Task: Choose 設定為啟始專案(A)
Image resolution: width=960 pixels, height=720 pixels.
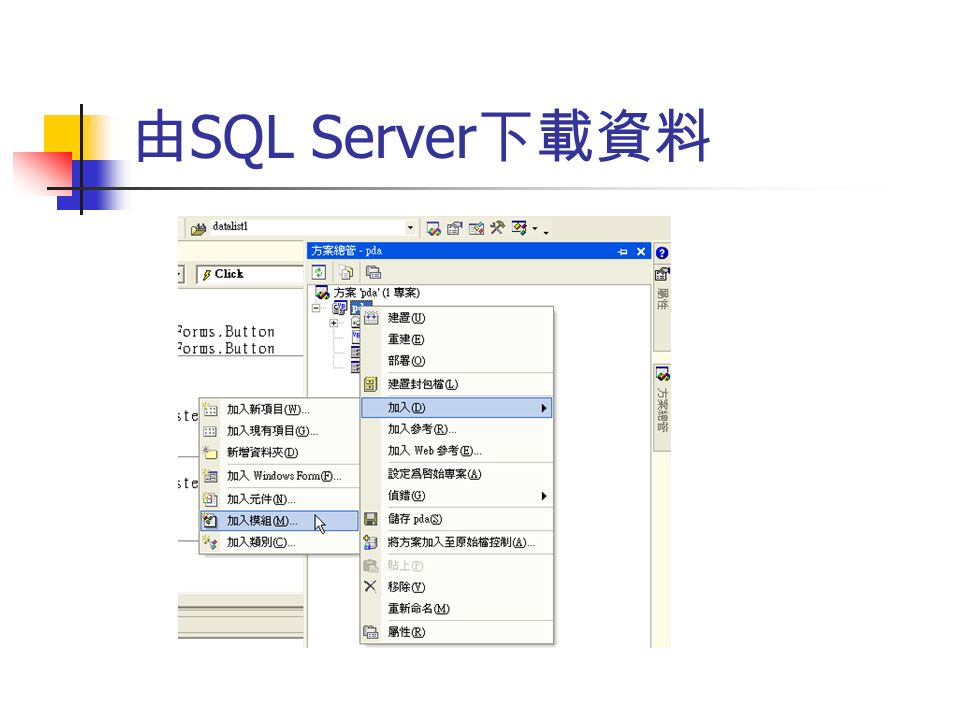Action: click(x=456, y=474)
